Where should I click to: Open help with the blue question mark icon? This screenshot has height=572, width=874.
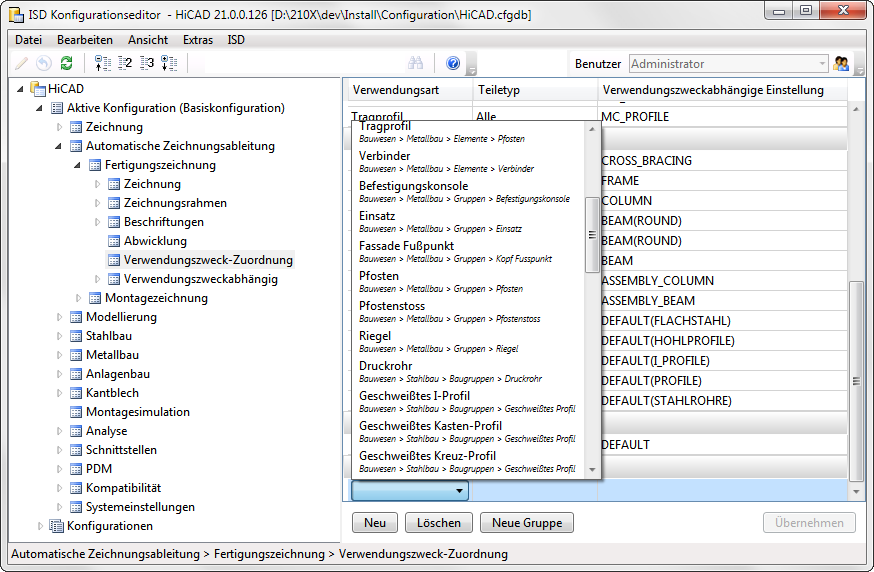coord(453,63)
